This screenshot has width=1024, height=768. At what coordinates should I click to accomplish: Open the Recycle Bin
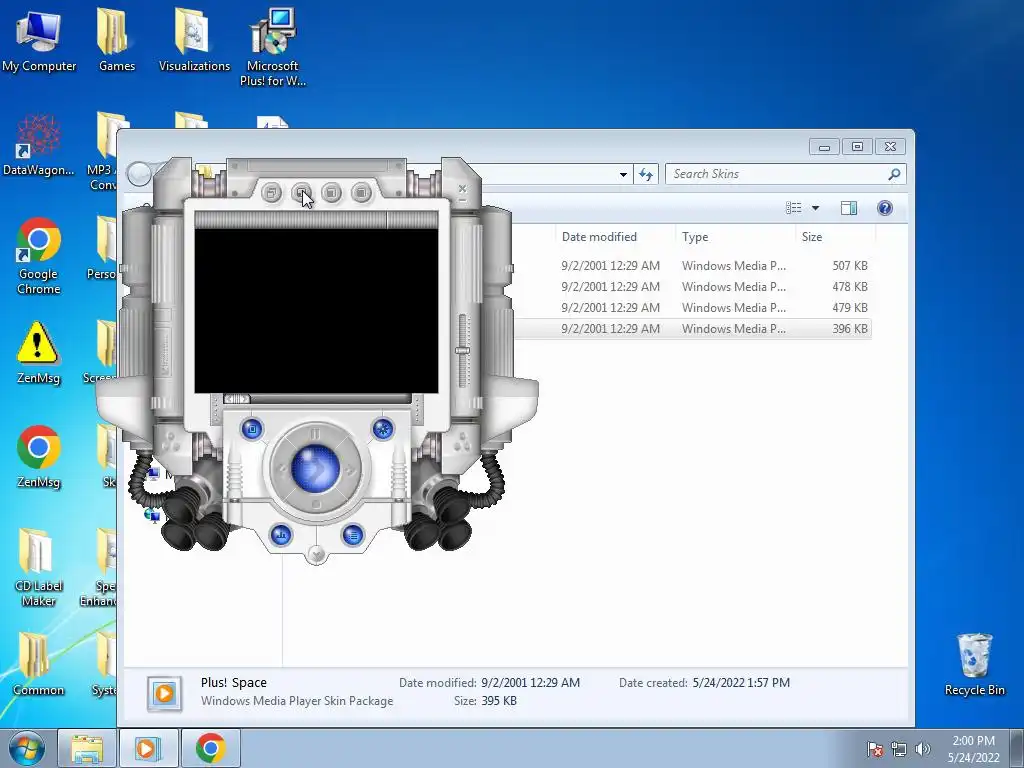[974, 664]
